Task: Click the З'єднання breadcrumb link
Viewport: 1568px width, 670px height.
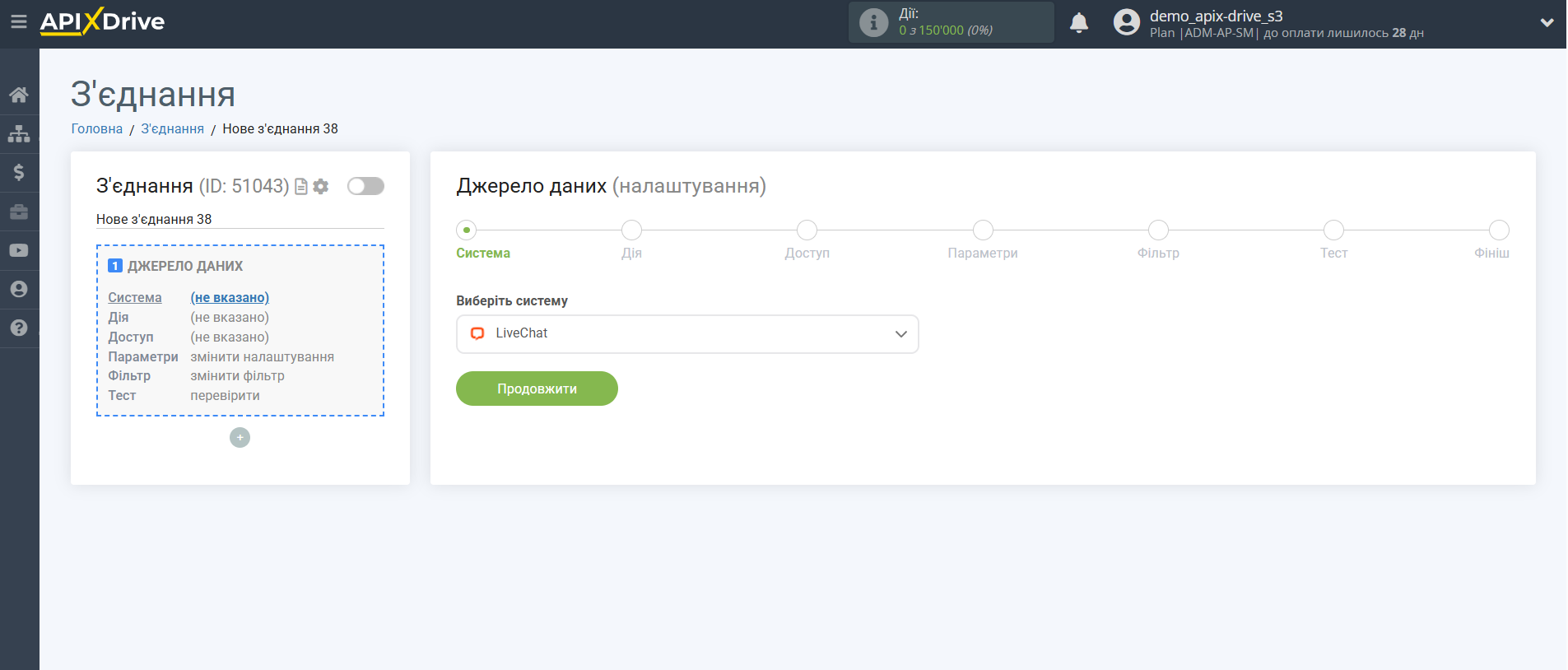Action: pyautogui.click(x=172, y=128)
